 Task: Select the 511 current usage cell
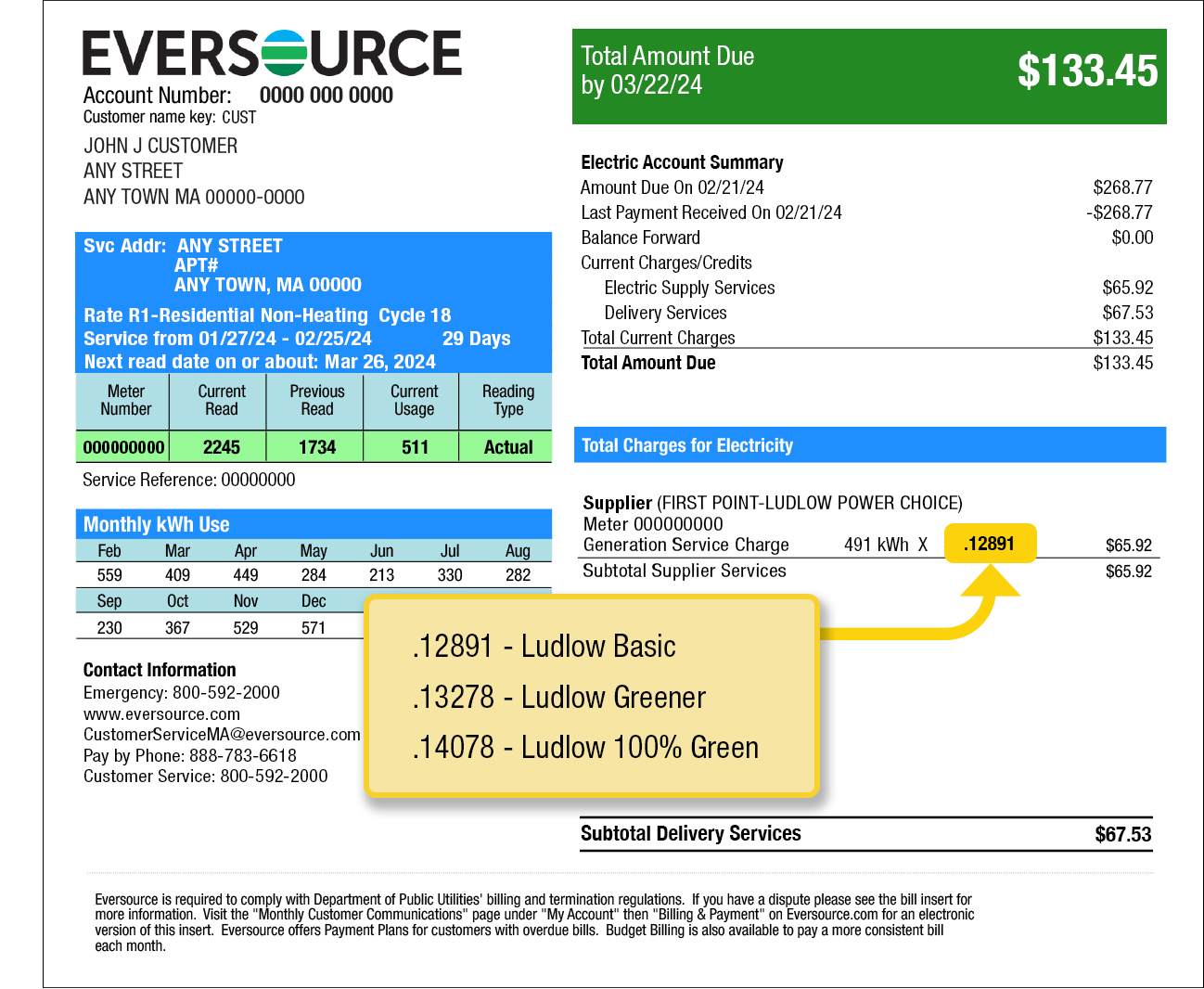pos(415,447)
